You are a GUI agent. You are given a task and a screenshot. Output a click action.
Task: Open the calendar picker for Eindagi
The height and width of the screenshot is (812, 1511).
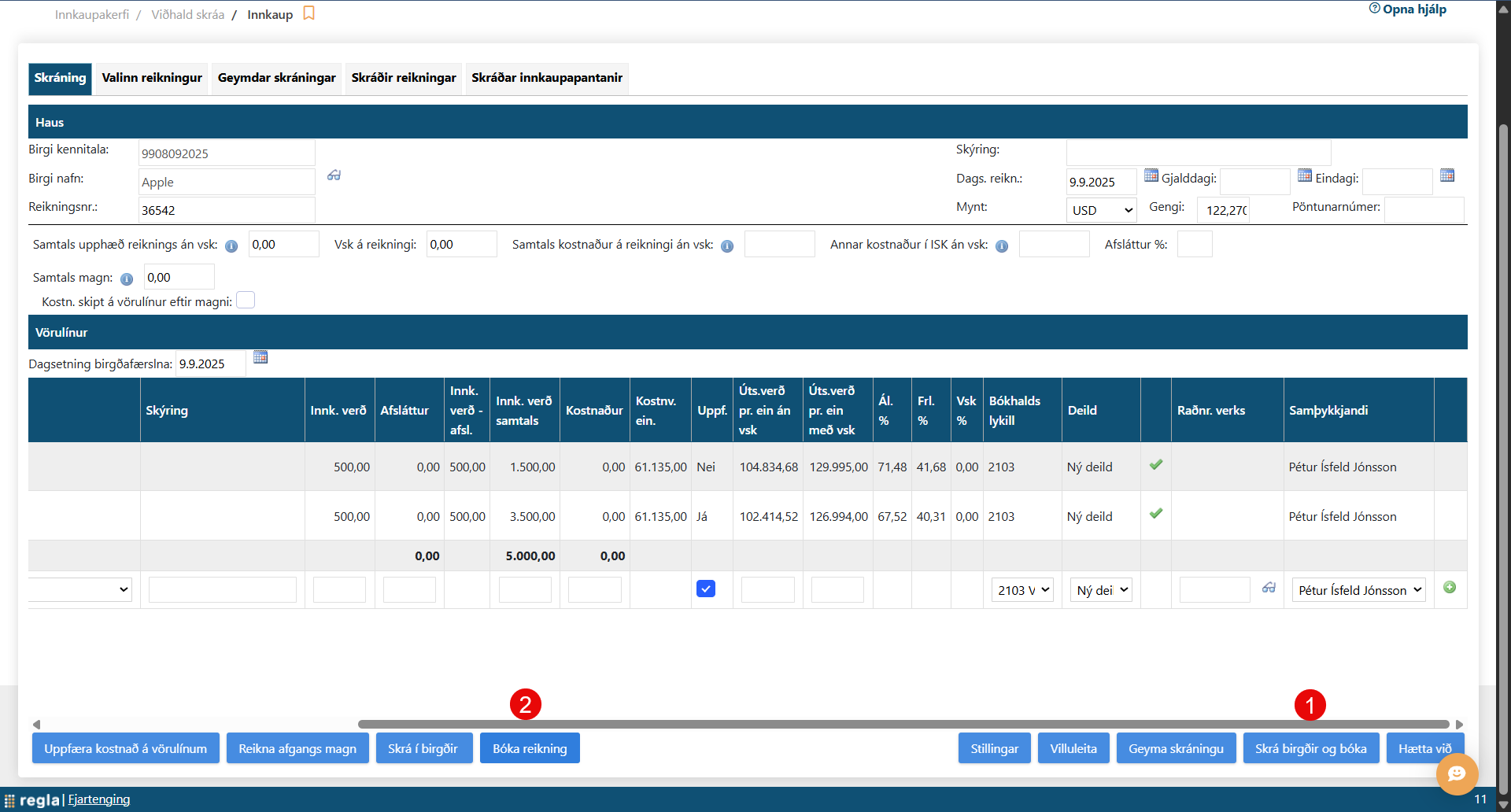click(x=1446, y=175)
